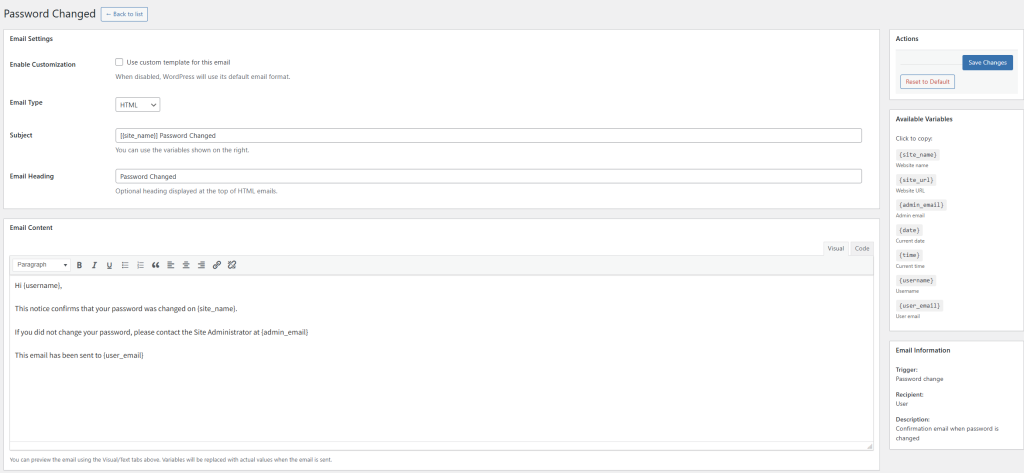Click the Save Changes button
This screenshot has height=473, width=1024.
click(x=987, y=63)
